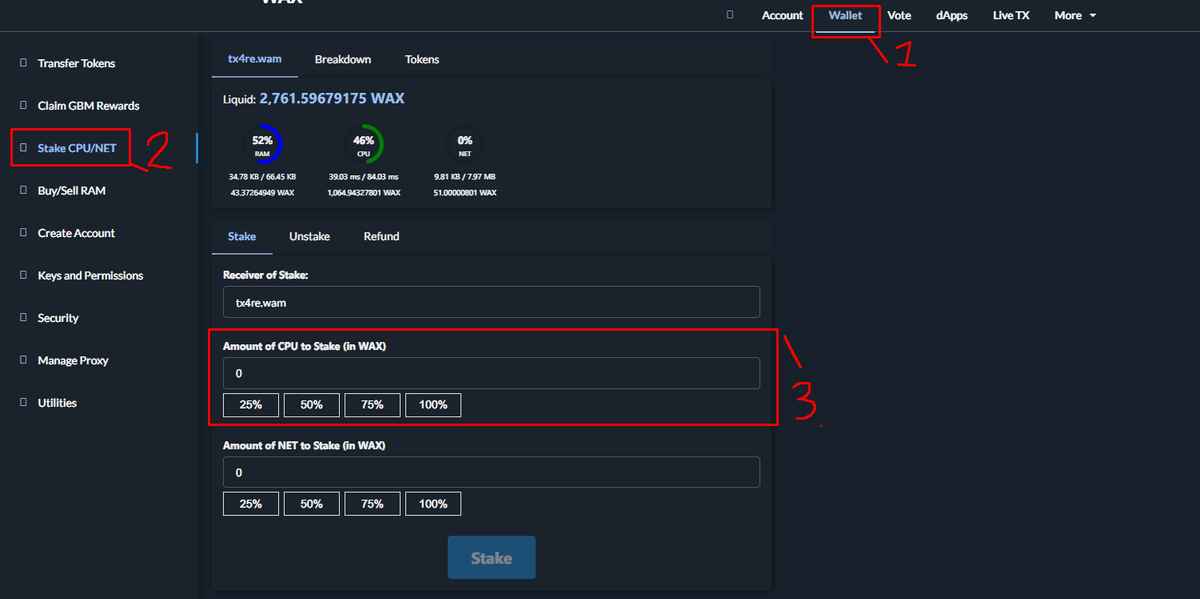Open Buy/Sell RAM in the sidebar
The height and width of the screenshot is (599, 1200).
click(71, 190)
